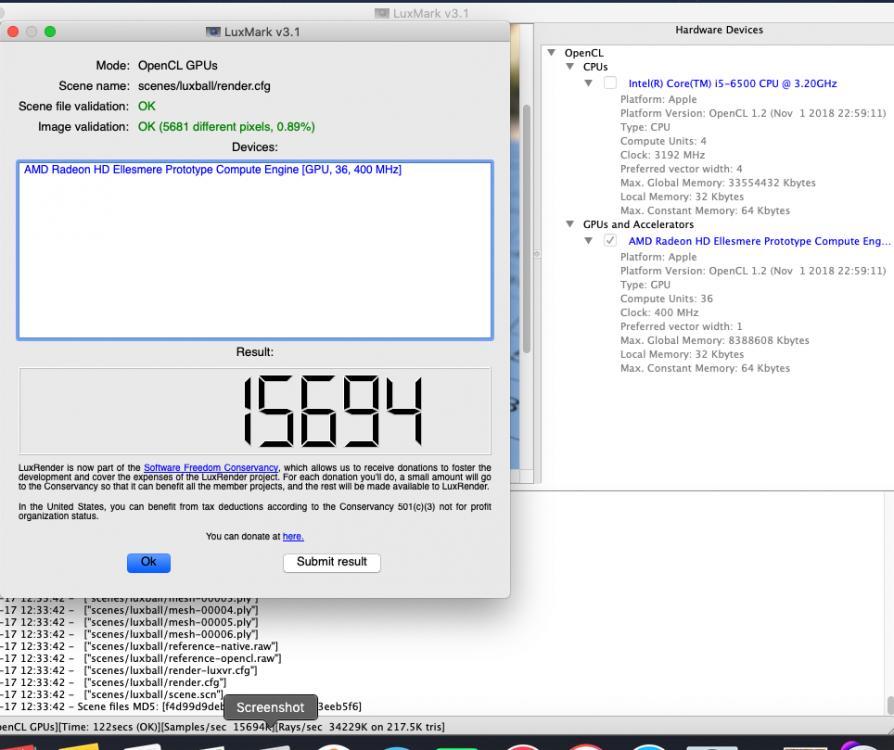Open the Software Freedom Conservancy link
The width and height of the screenshot is (894, 750).
click(210, 468)
